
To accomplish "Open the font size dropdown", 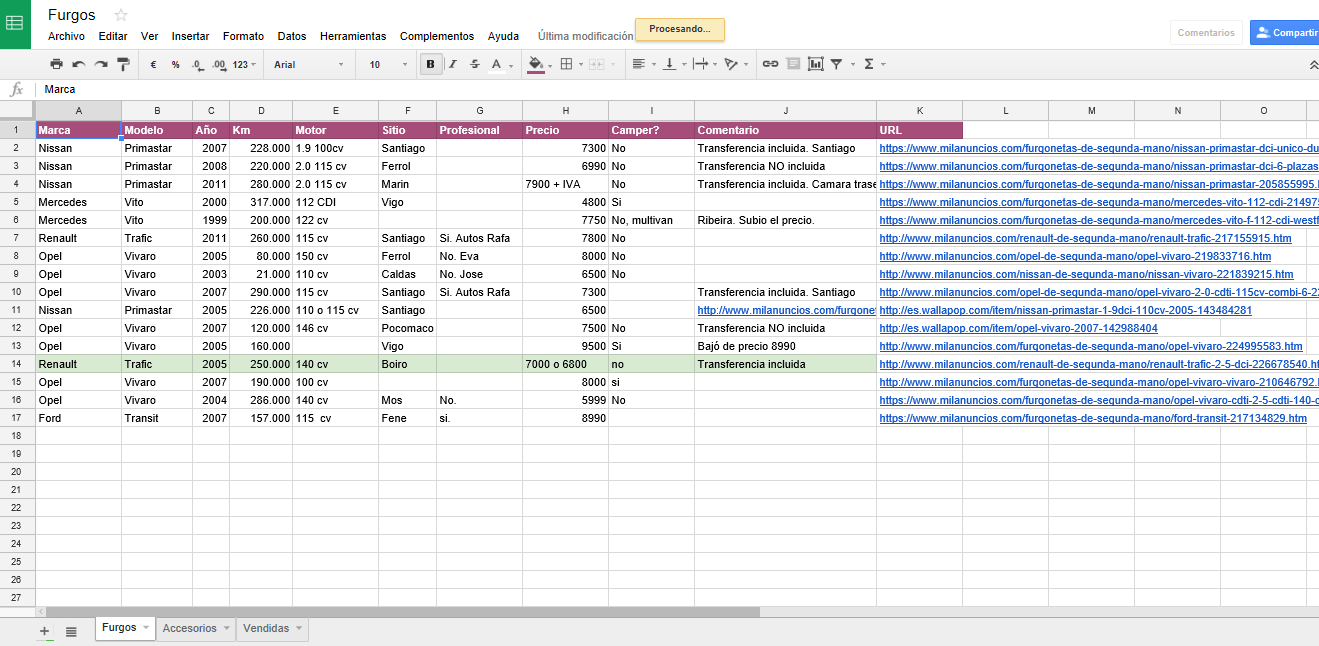I will tap(389, 64).
